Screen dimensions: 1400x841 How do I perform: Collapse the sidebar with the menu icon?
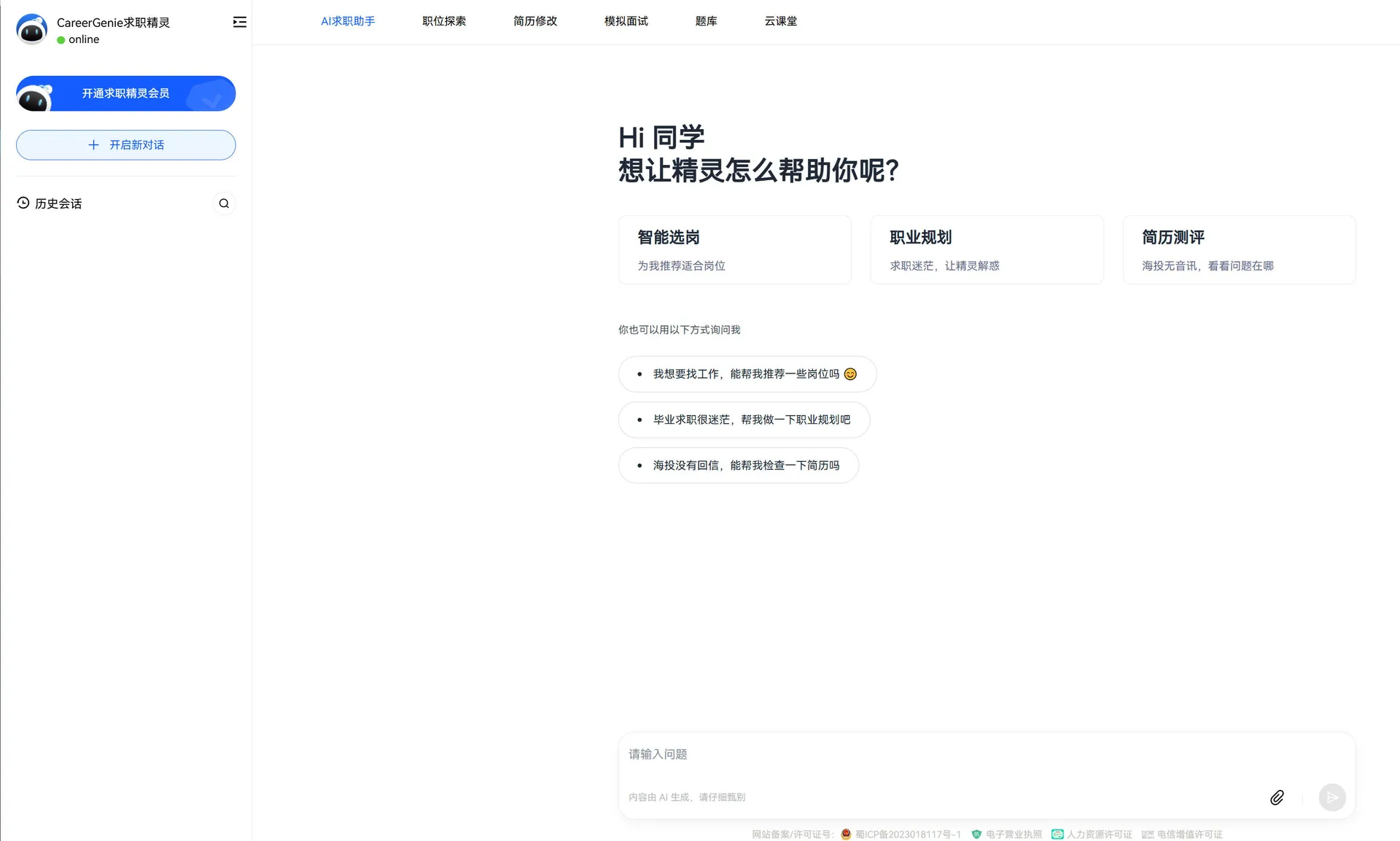pos(239,22)
